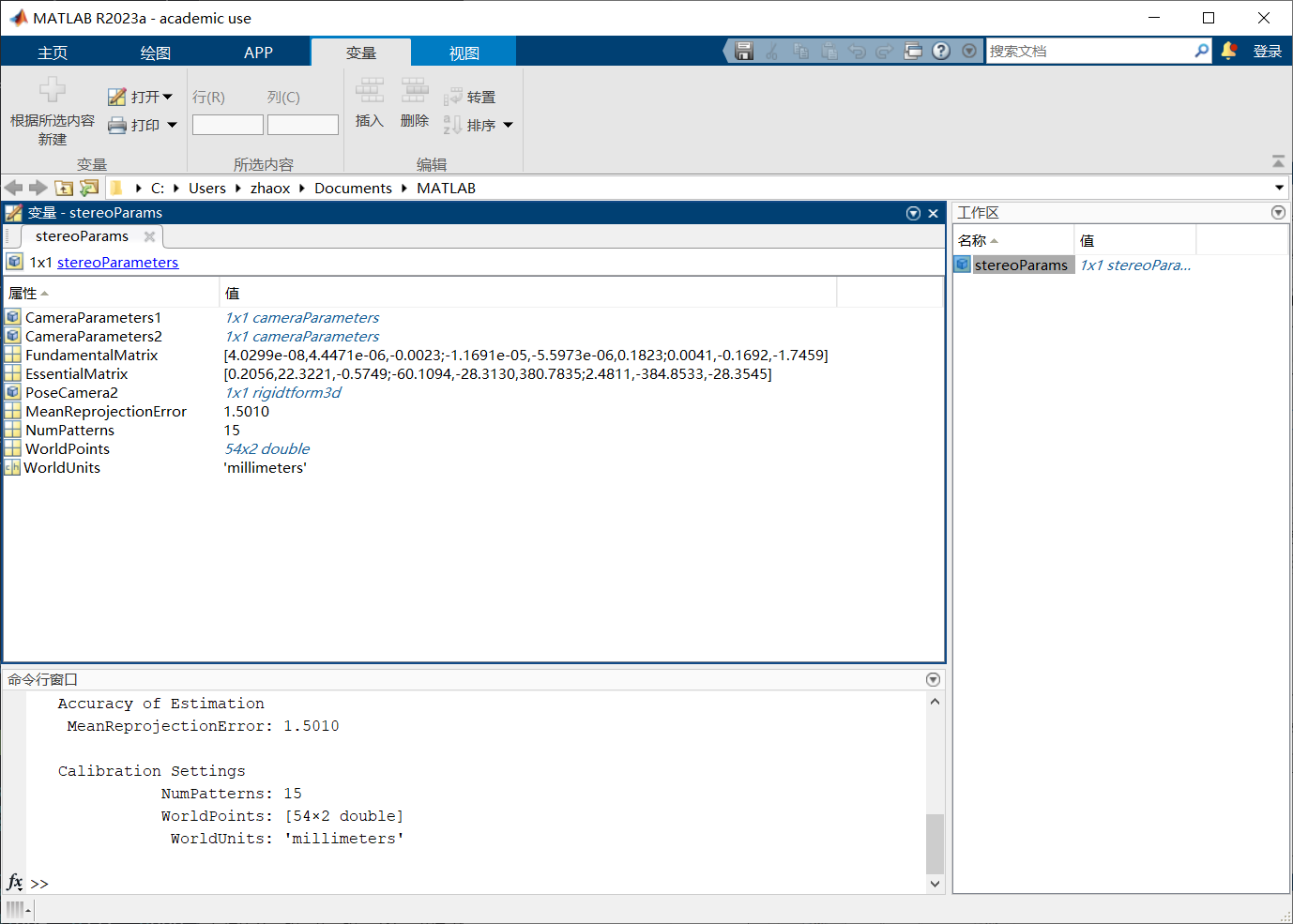Sort workspace by 名称 column header

(x=1013, y=240)
